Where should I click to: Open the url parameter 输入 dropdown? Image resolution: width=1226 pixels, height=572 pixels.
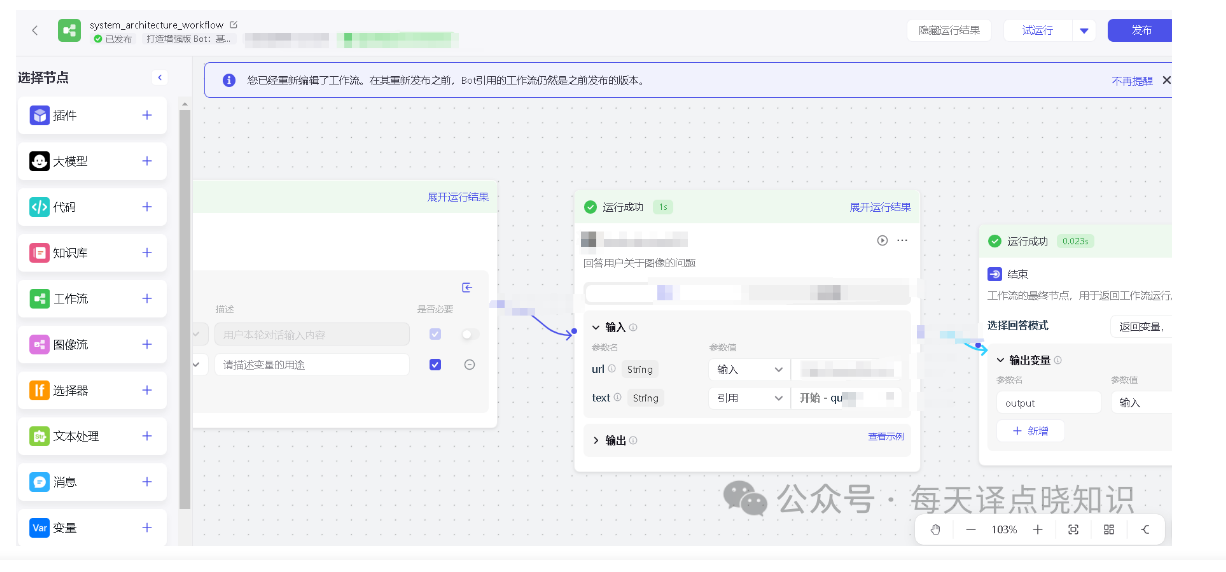pyautogui.click(x=748, y=369)
